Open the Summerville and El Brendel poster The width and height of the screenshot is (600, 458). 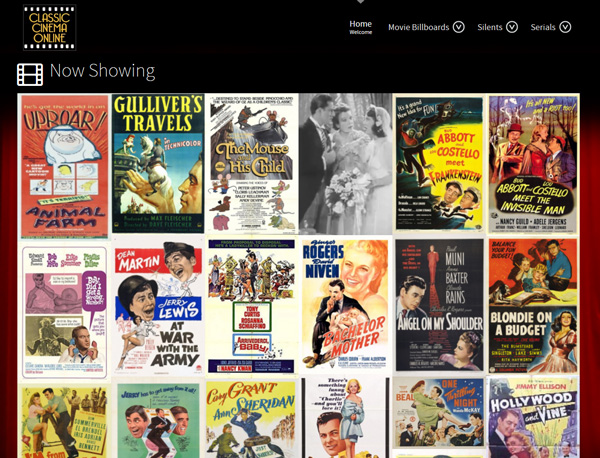point(64,422)
